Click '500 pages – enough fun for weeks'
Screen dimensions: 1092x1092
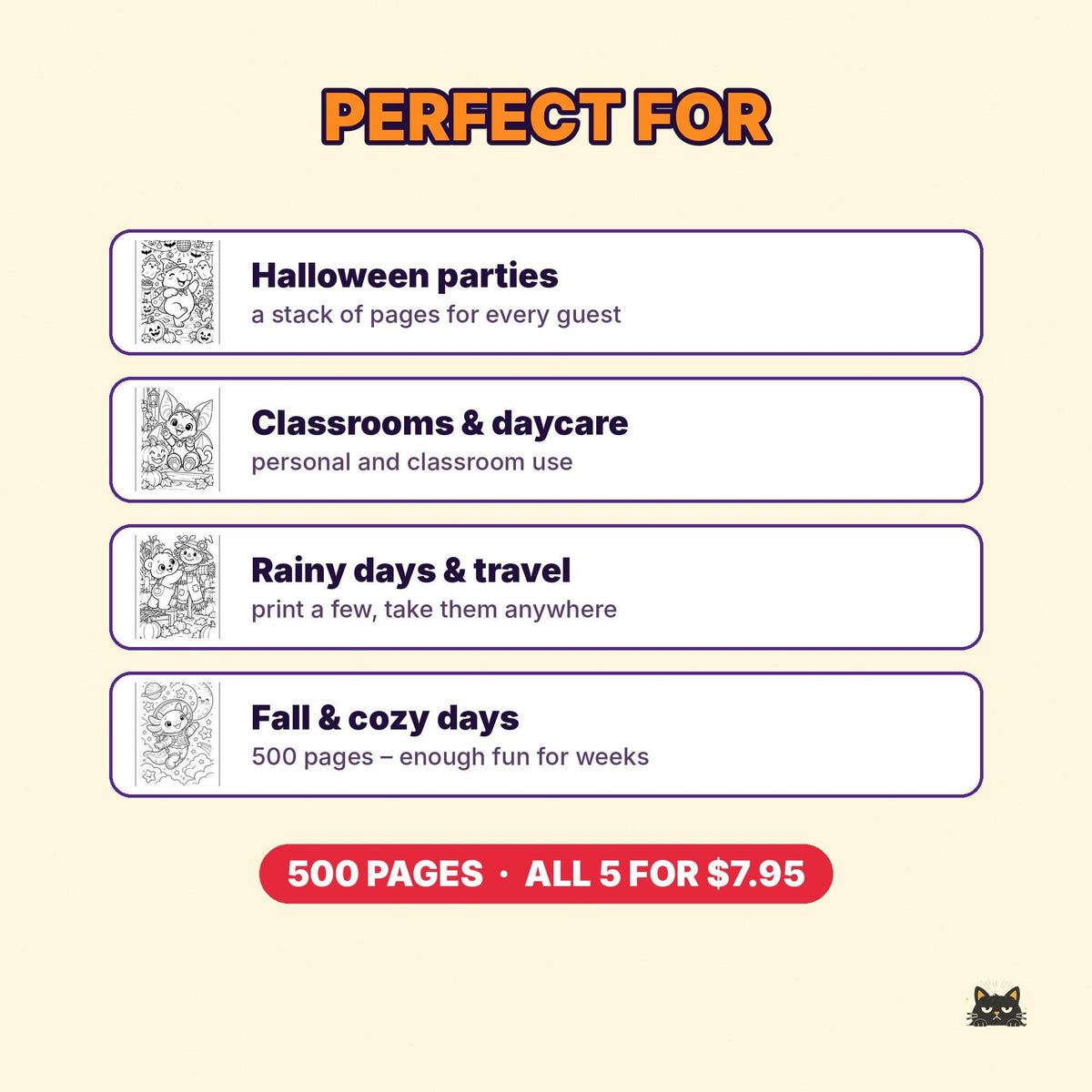(450, 757)
